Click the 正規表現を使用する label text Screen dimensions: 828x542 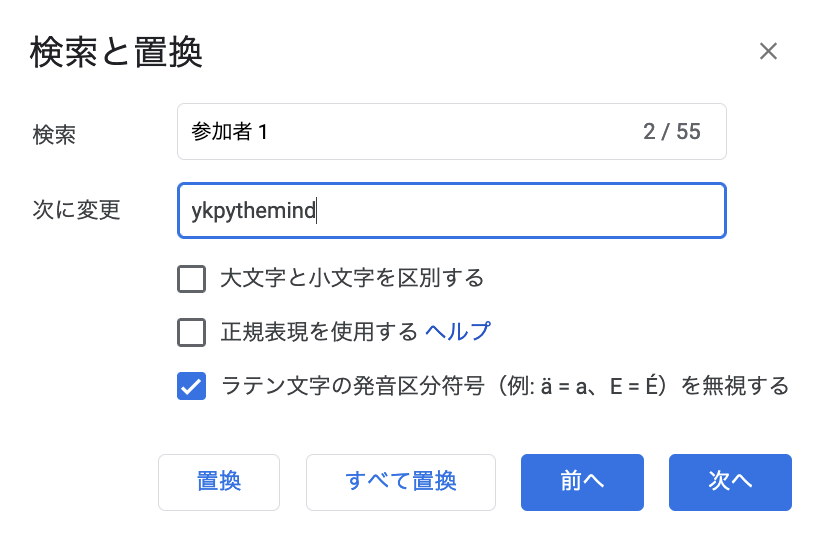coord(319,332)
